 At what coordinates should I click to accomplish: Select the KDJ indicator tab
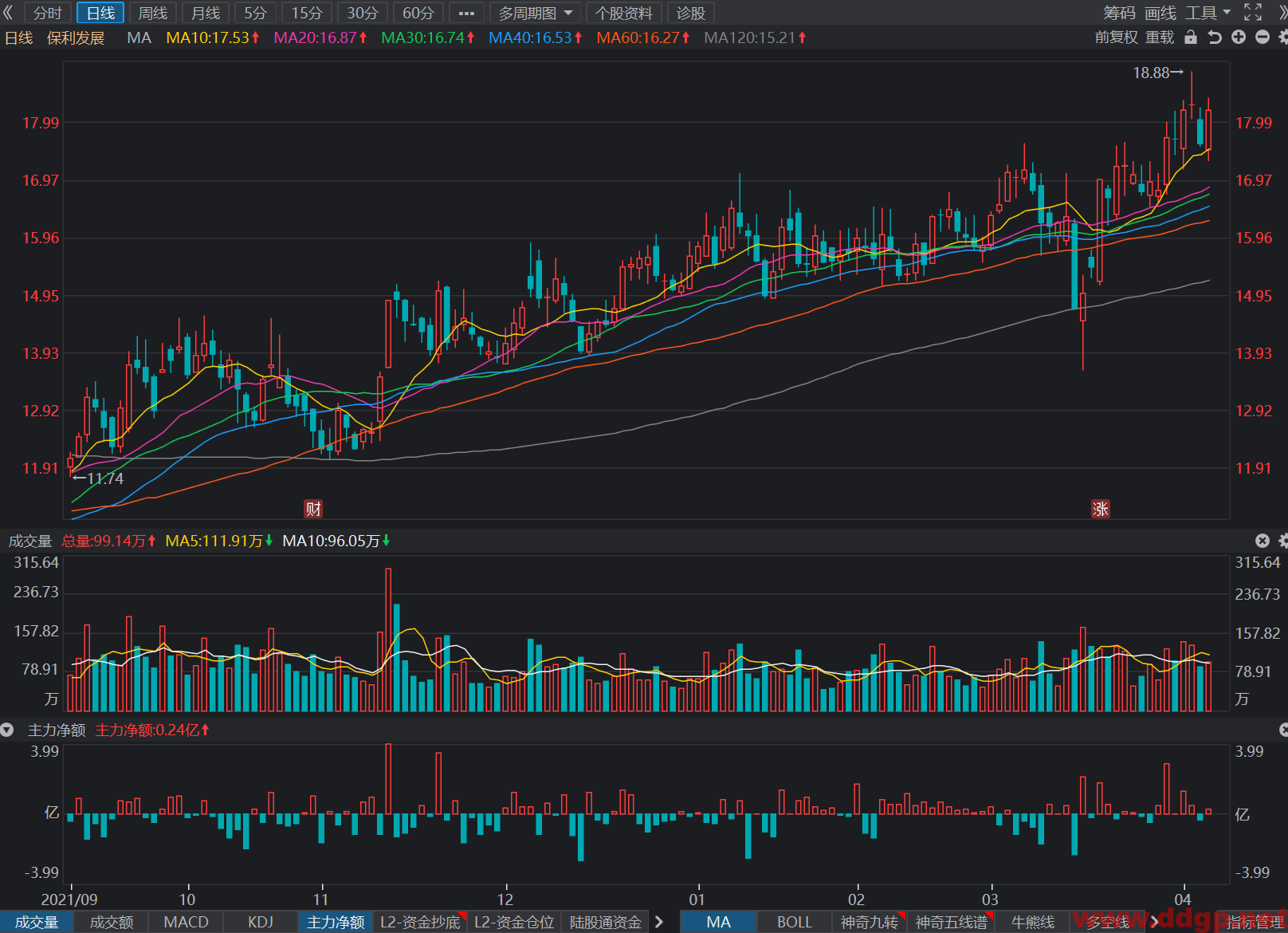click(261, 922)
